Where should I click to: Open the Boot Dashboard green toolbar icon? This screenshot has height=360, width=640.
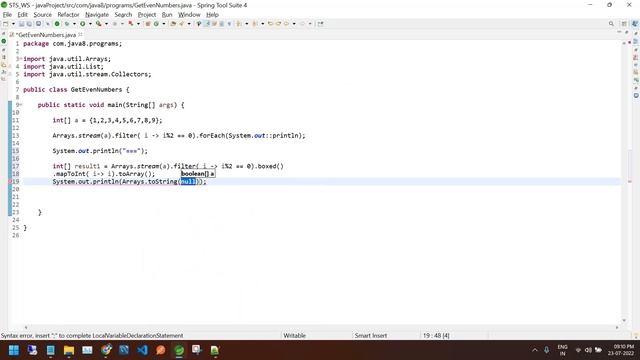tap(57, 24)
